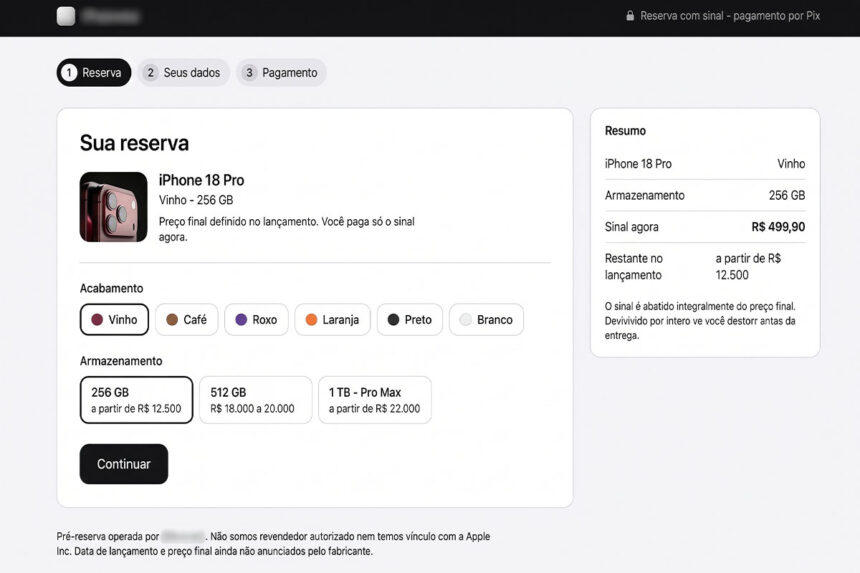
Task: Select the Laranja finish option
Action: click(332, 320)
